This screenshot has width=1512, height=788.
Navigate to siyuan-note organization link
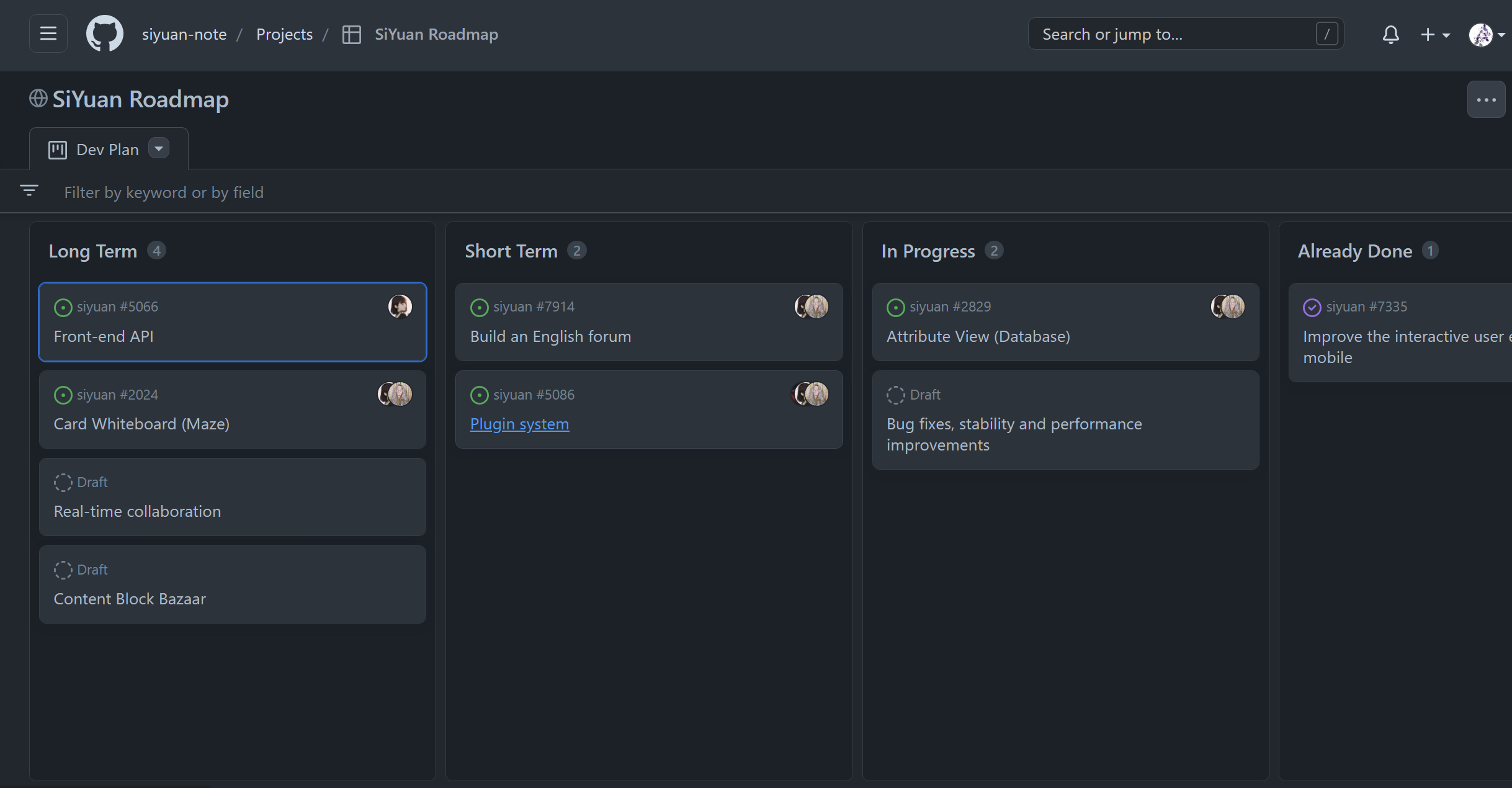pyautogui.click(x=184, y=34)
